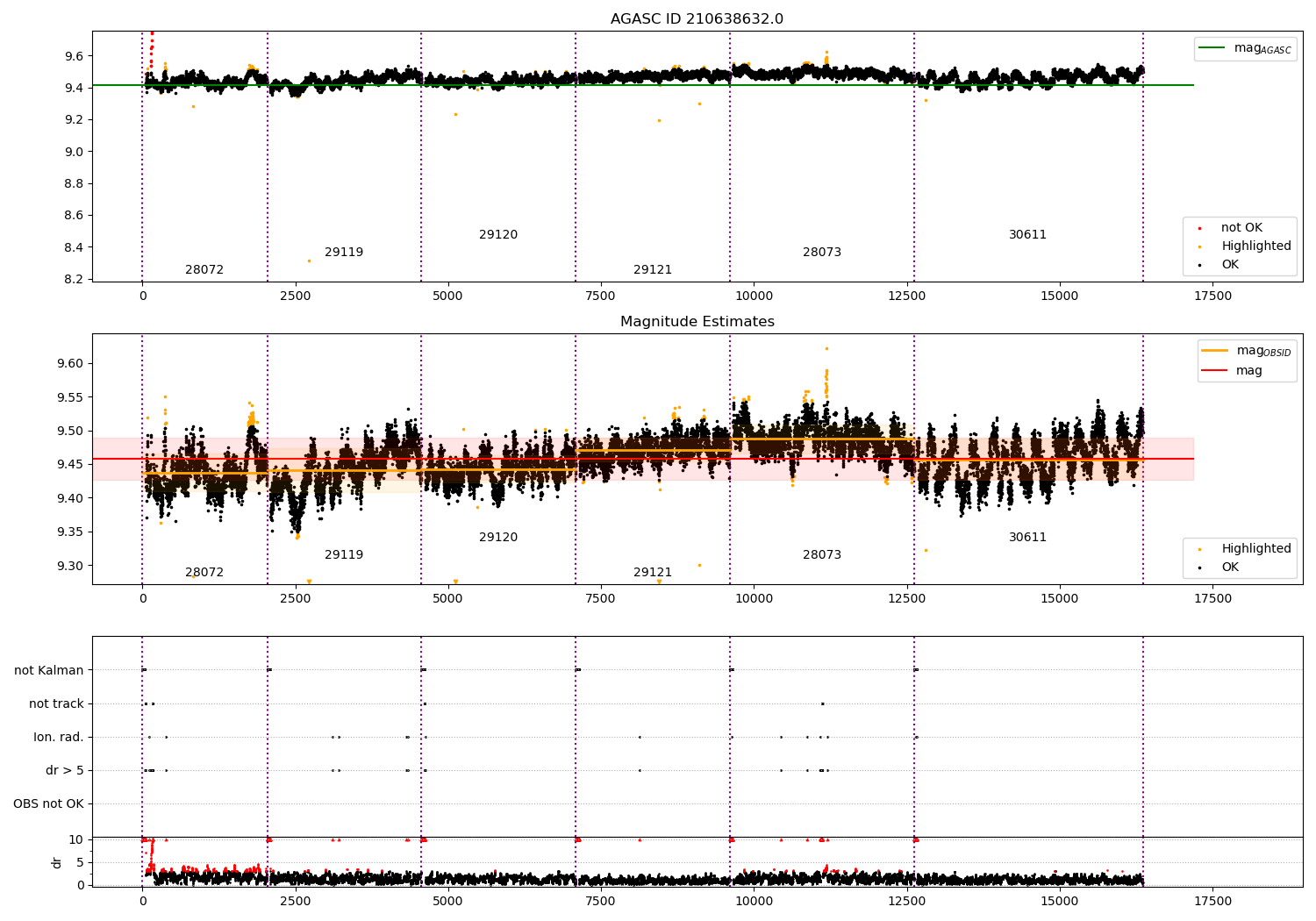Click x-tick 2500 under the bottom dr plot
This screenshot has width=1316, height=921.
pos(296,902)
